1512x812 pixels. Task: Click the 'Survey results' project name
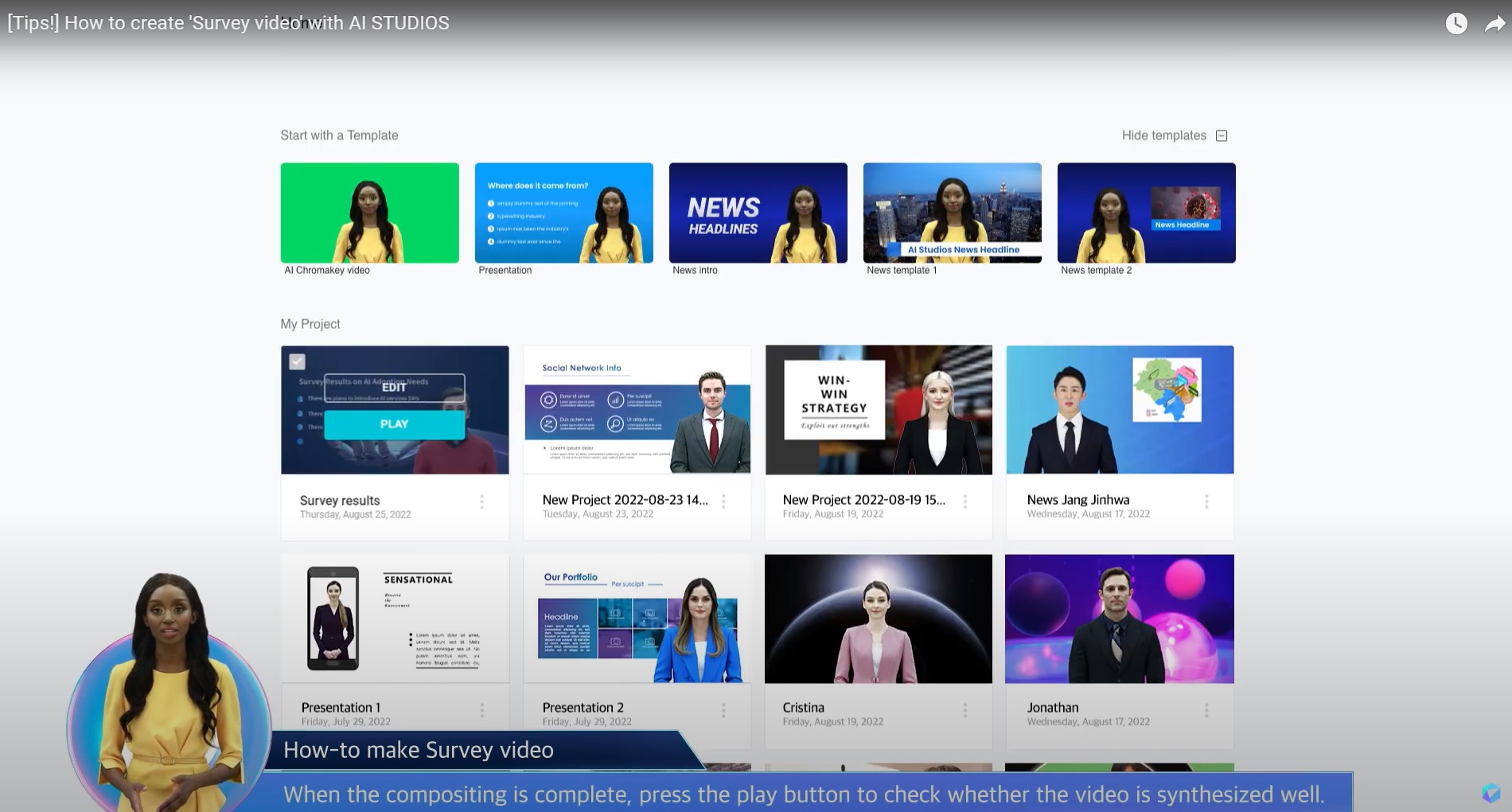coord(340,501)
